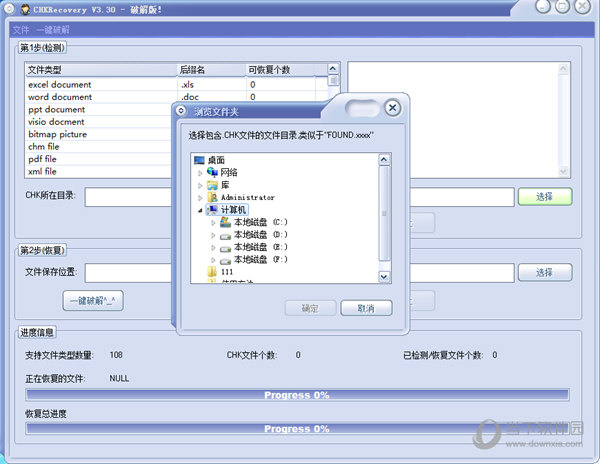Expand 本地磁盘 (C:) node
Viewport: 600px width, 464px height.
pyautogui.click(x=213, y=223)
